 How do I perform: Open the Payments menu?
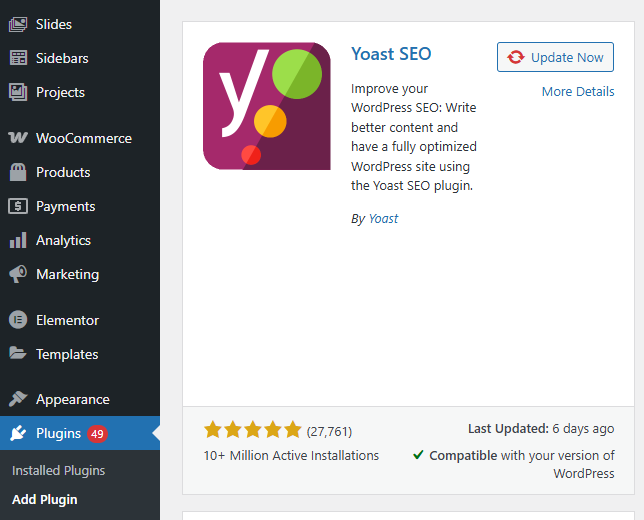pyautogui.click(x=80, y=206)
